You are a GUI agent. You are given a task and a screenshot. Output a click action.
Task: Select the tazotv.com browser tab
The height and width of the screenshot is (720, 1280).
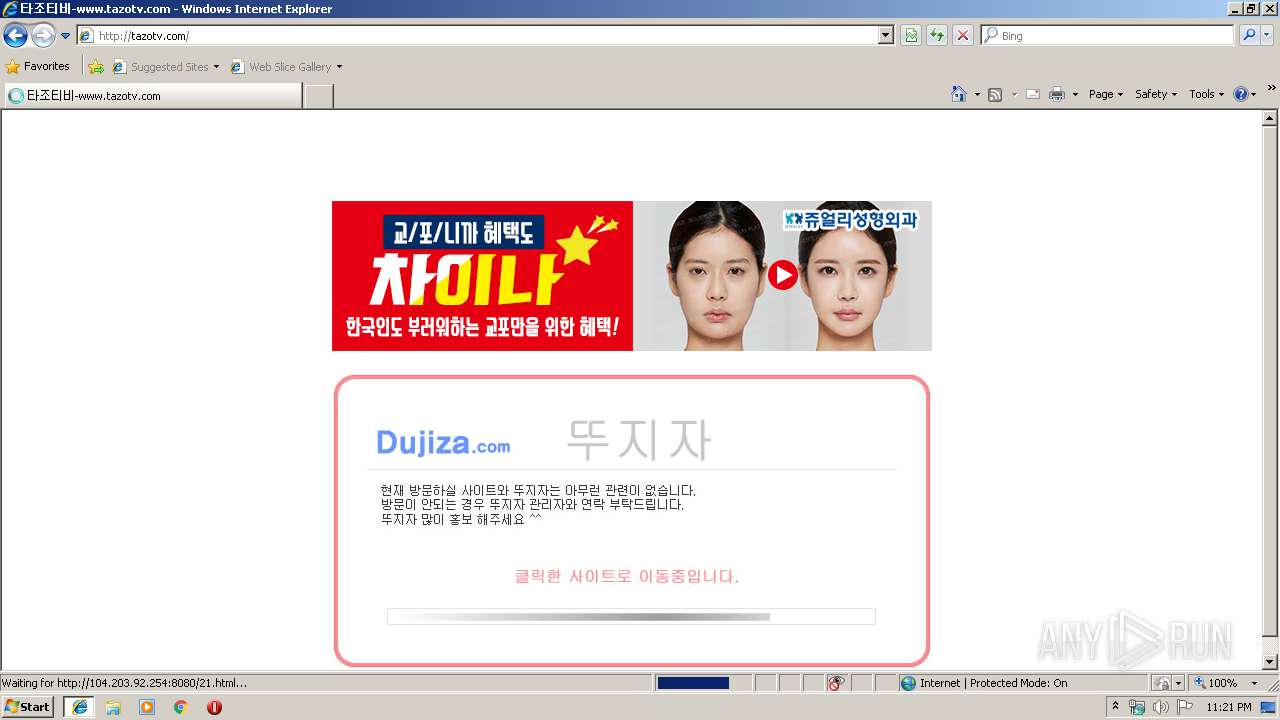152,96
